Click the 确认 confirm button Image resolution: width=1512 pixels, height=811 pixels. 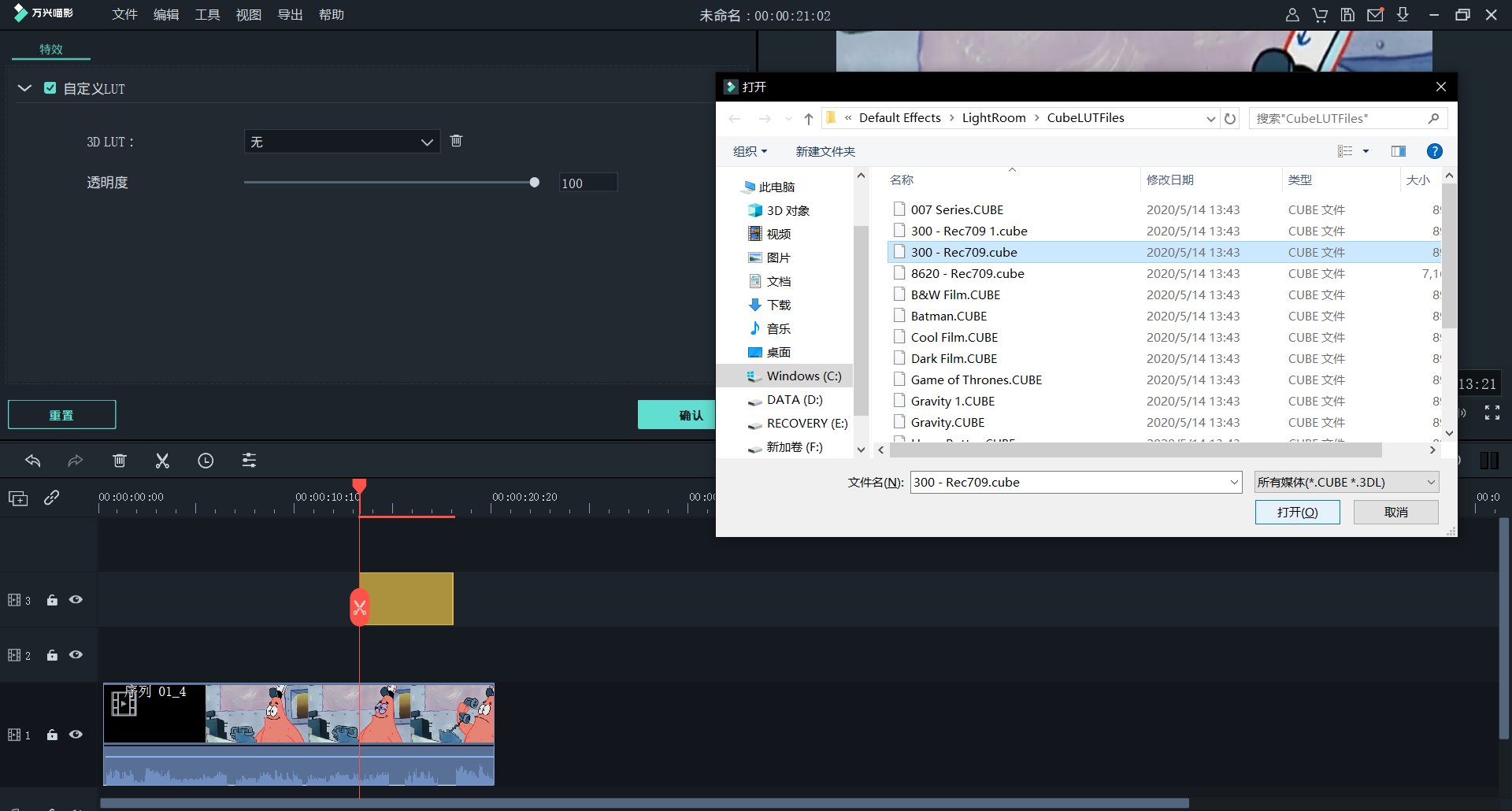(x=677, y=415)
